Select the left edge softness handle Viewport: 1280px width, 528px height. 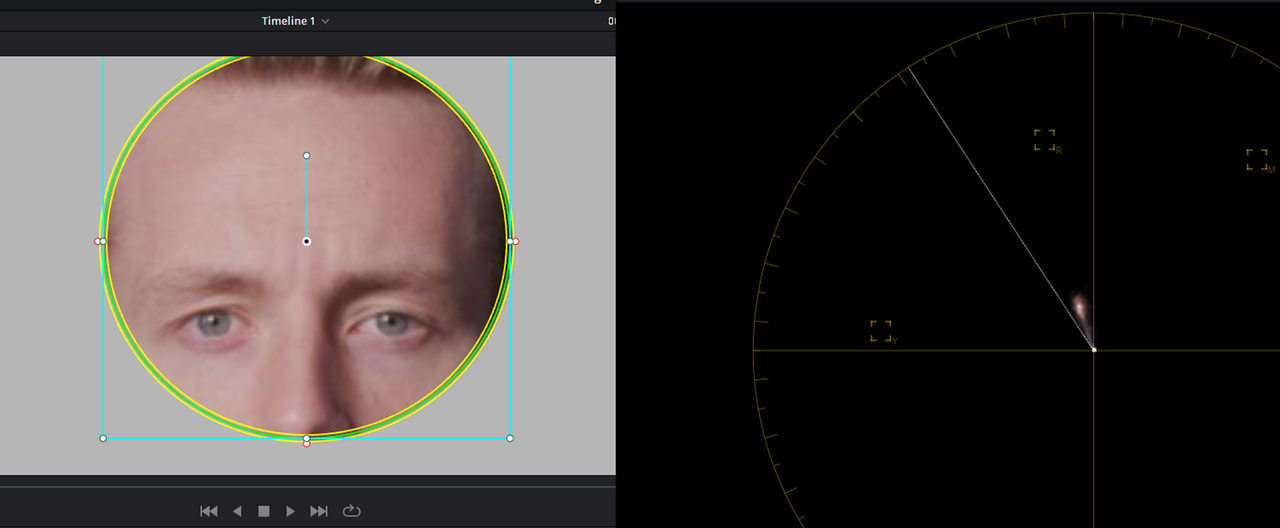(97, 241)
